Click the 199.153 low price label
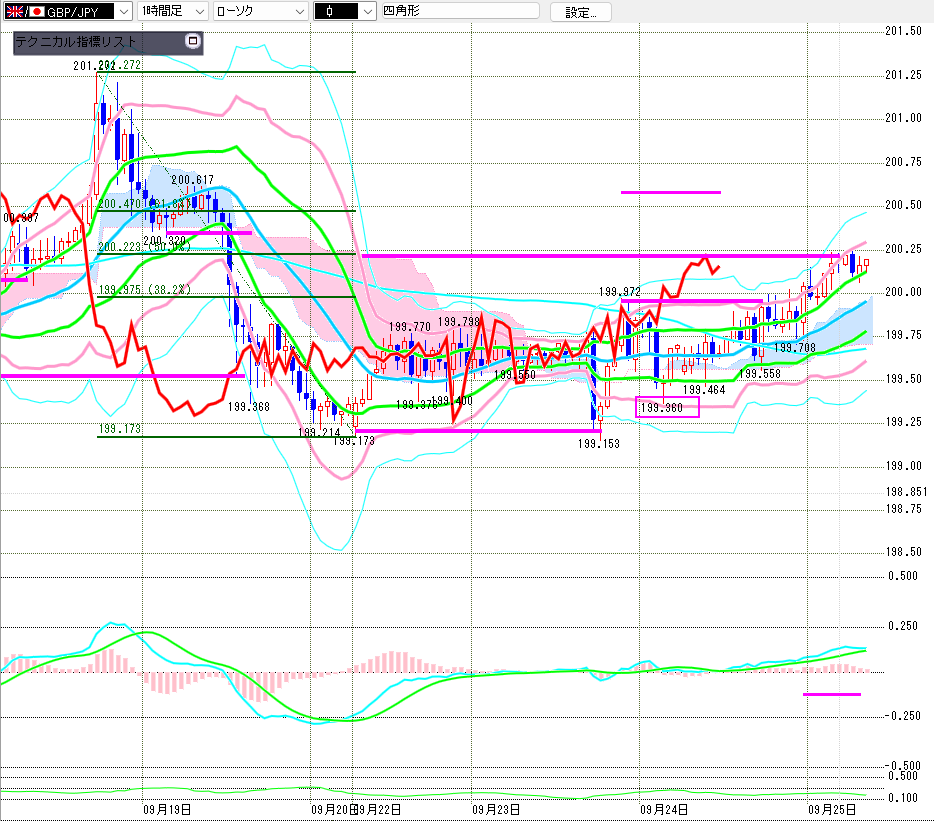The image size is (934, 821). pyautogui.click(x=599, y=442)
